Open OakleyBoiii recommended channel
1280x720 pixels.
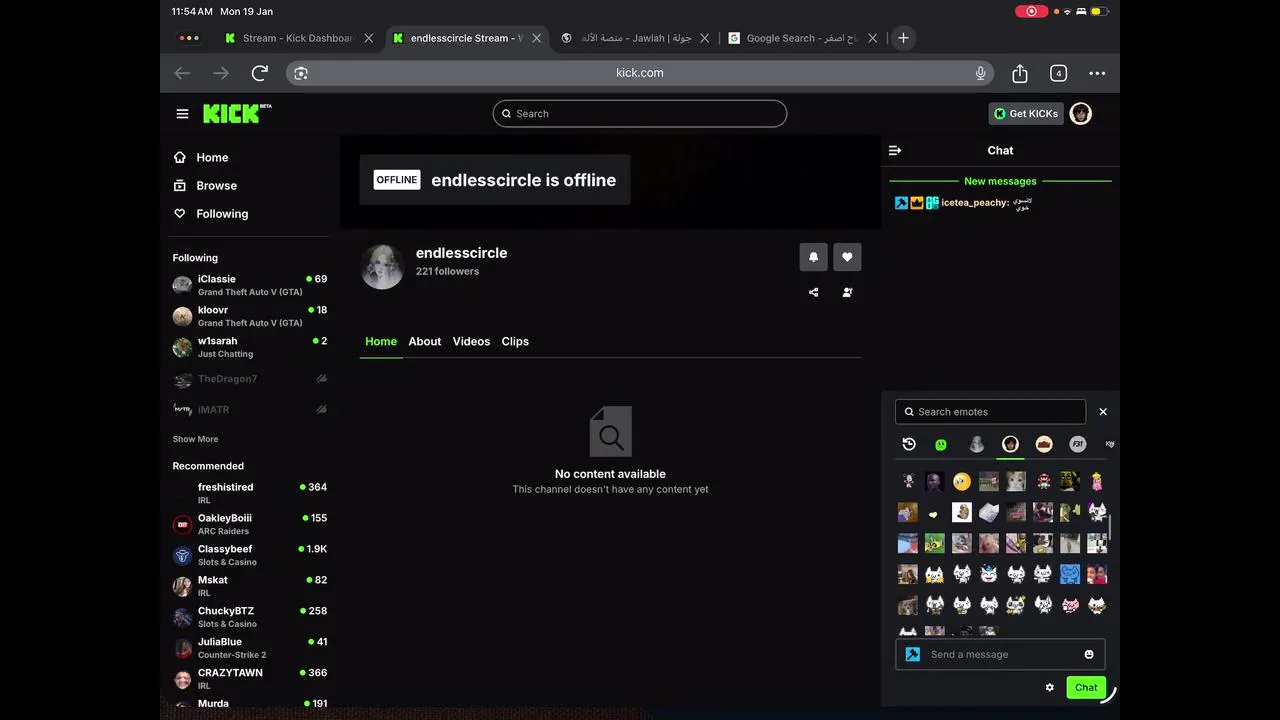(249, 524)
